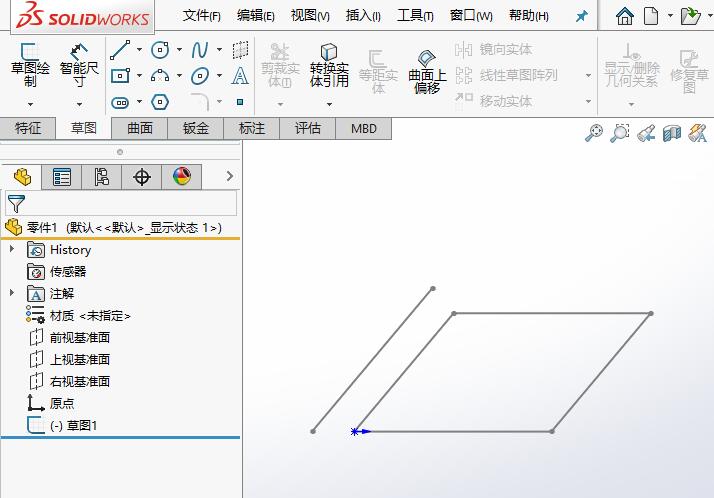Click the tree filter funnel icon
Screen dimensions: 714x498
pyautogui.click(x=16, y=203)
